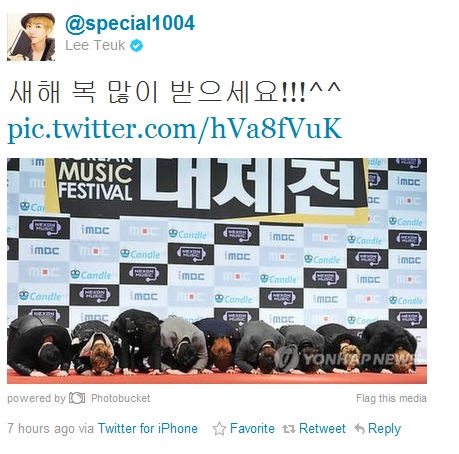Click the Retweet arrows icon
This screenshot has height=454, width=459.
(x=289, y=429)
